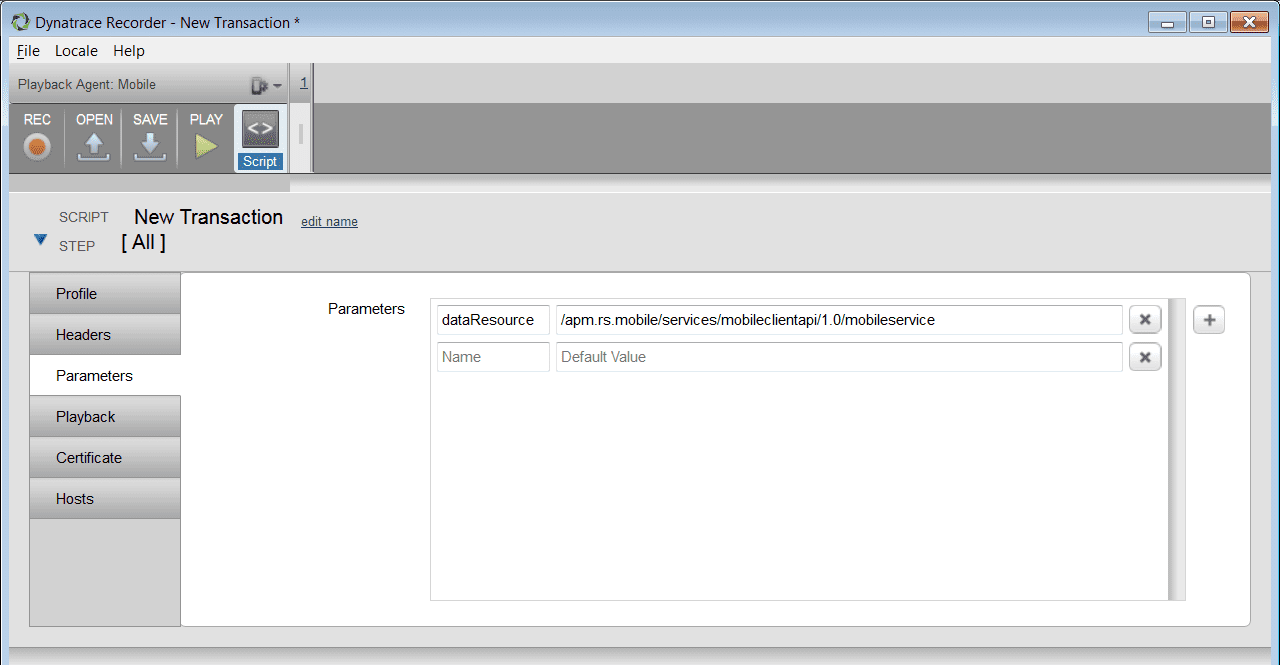Switch to the Playback tab
The height and width of the screenshot is (665, 1280).
105,417
